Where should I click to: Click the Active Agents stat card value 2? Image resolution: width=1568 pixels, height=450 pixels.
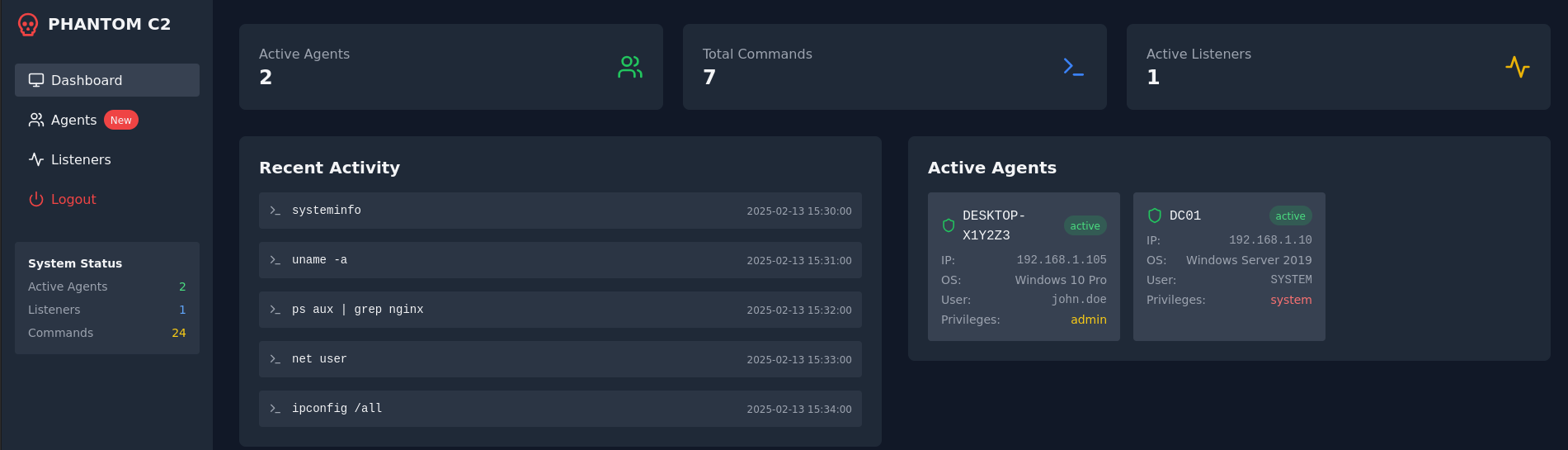point(266,78)
